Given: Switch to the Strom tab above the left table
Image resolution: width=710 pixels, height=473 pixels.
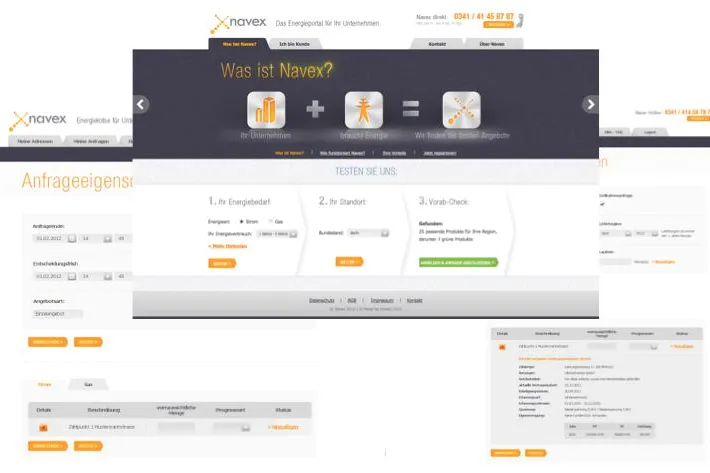Looking at the screenshot, I should pyautogui.click(x=44, y=385).
